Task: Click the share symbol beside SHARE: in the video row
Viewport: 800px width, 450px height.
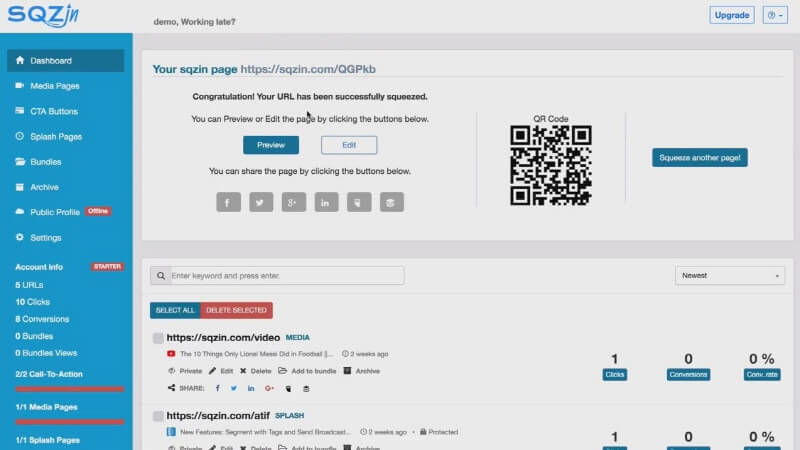Action: pyautogui.click(x=171, y=388)
